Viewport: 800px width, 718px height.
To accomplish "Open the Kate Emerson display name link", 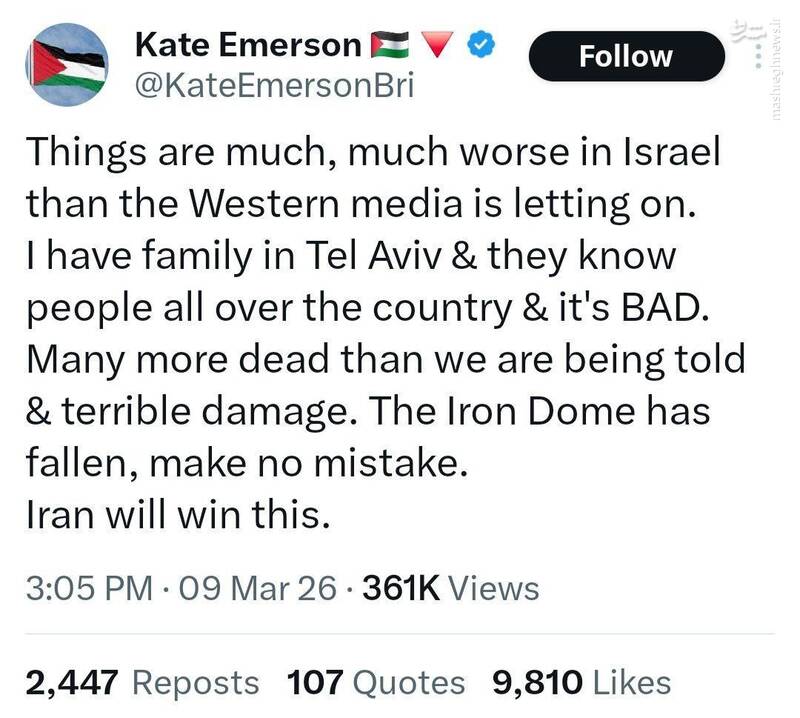I will [x=248, y=45].
